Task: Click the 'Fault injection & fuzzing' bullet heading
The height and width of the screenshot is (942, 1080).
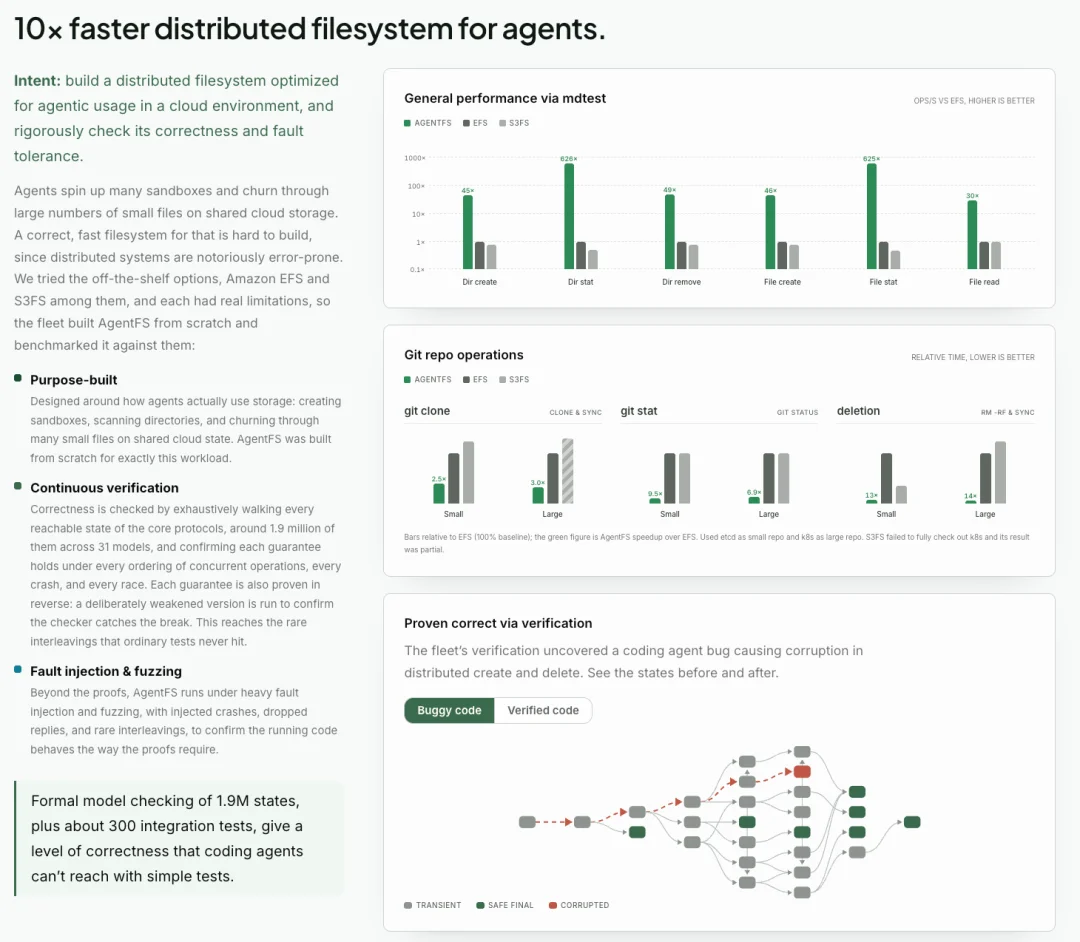Action: click(x=106, y=671)
